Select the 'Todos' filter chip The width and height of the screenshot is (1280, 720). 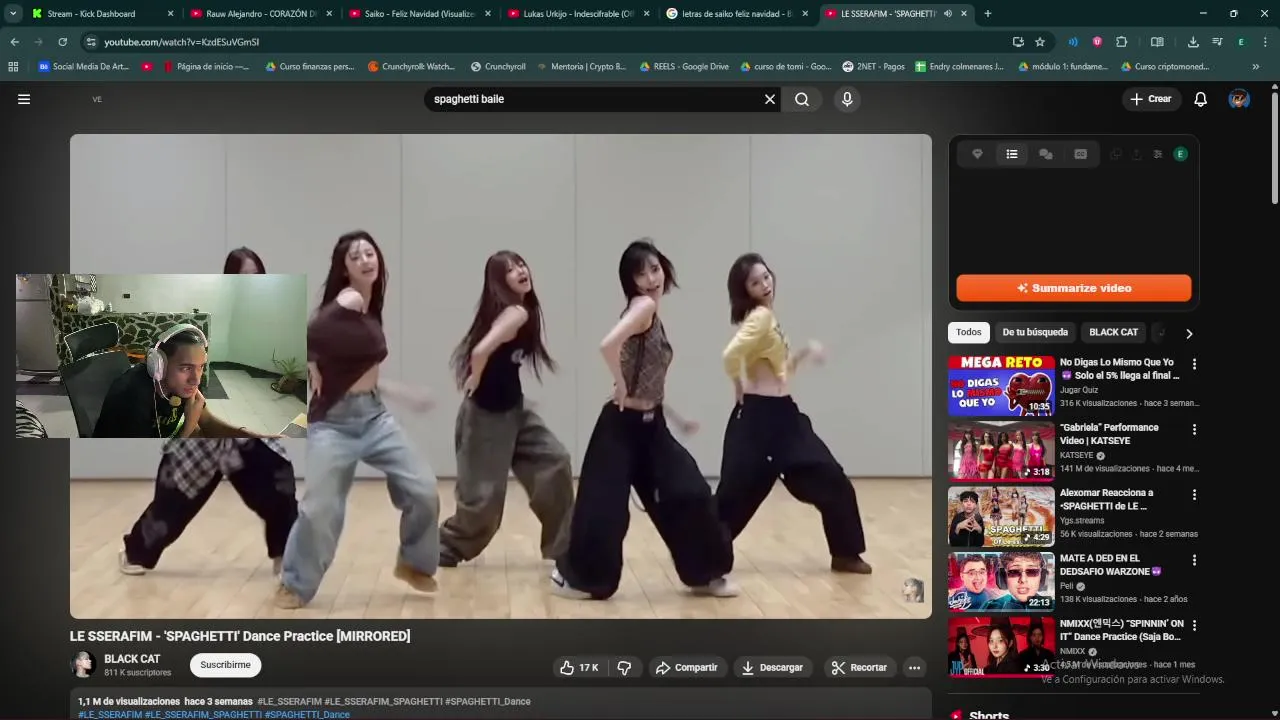[968, 332]
